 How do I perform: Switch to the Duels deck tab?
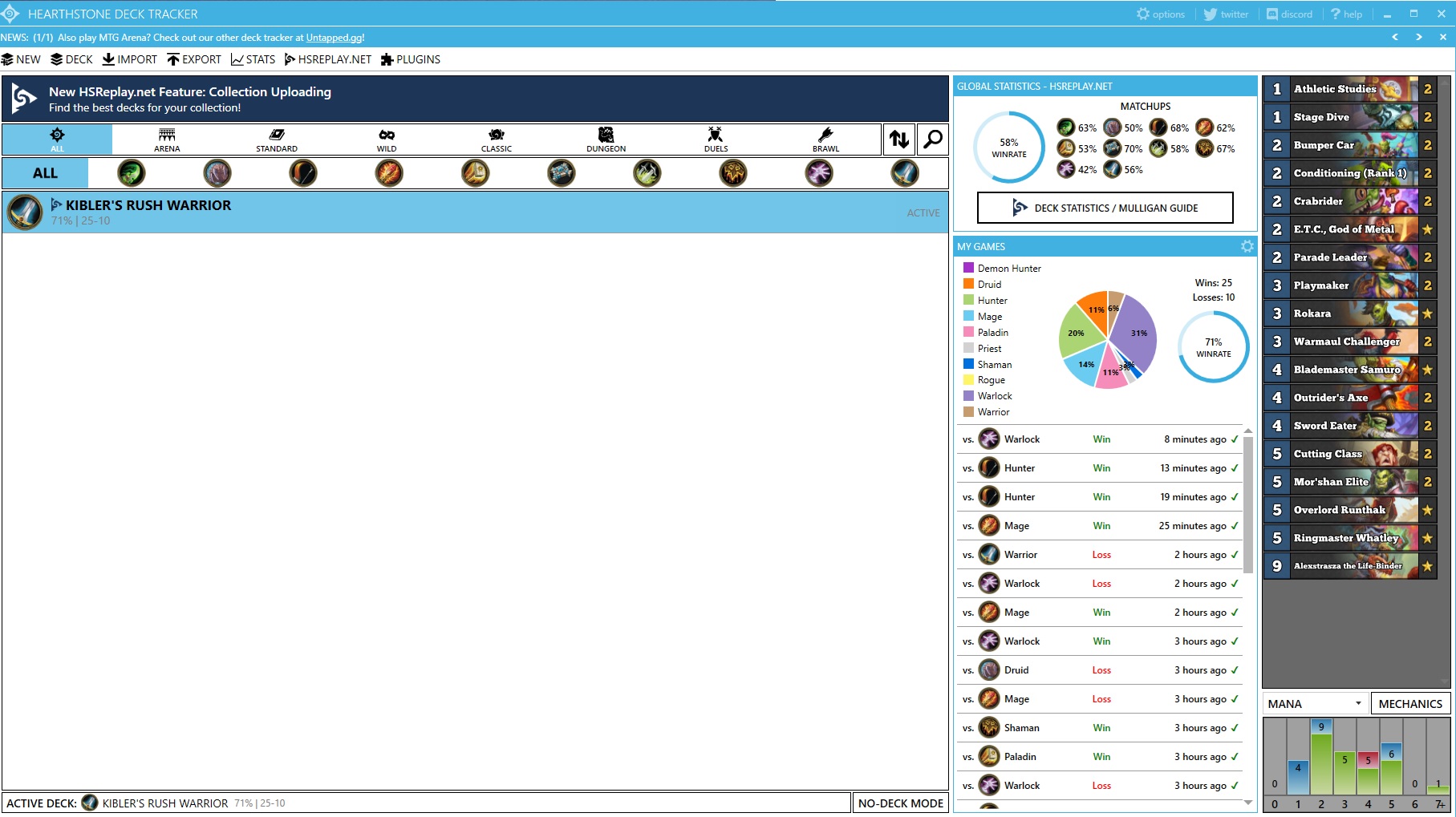[716, 140]
